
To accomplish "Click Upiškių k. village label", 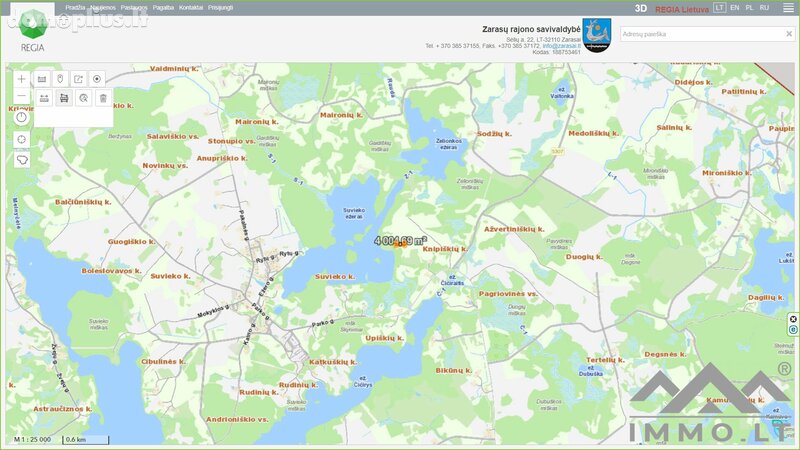I will (385, 338).
